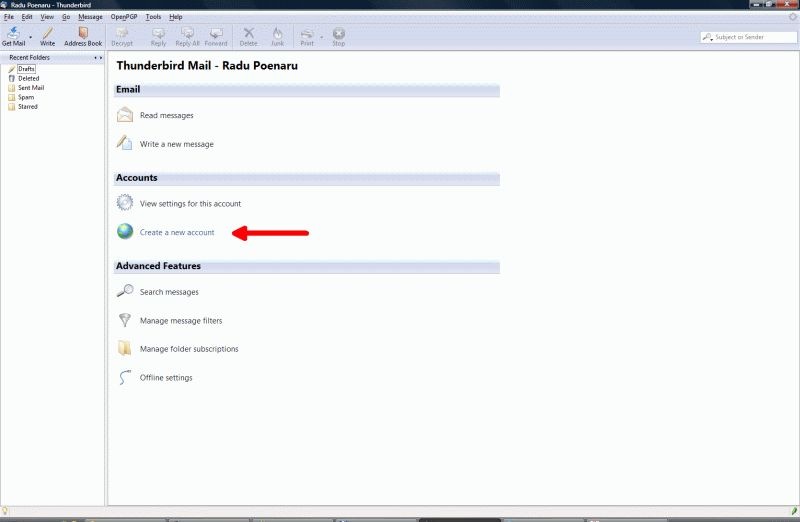Click the globe icon for new account
Viewport: 800px width, 522px height.
pos(124,231)
